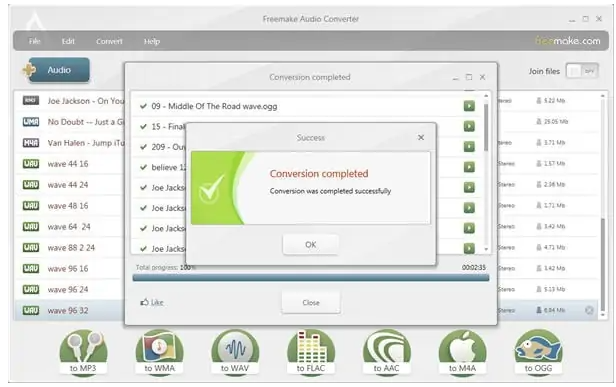Select the Van Halen - Jump iTu file
The width and height of the screenshot is (616, 387).
[85, 143]
